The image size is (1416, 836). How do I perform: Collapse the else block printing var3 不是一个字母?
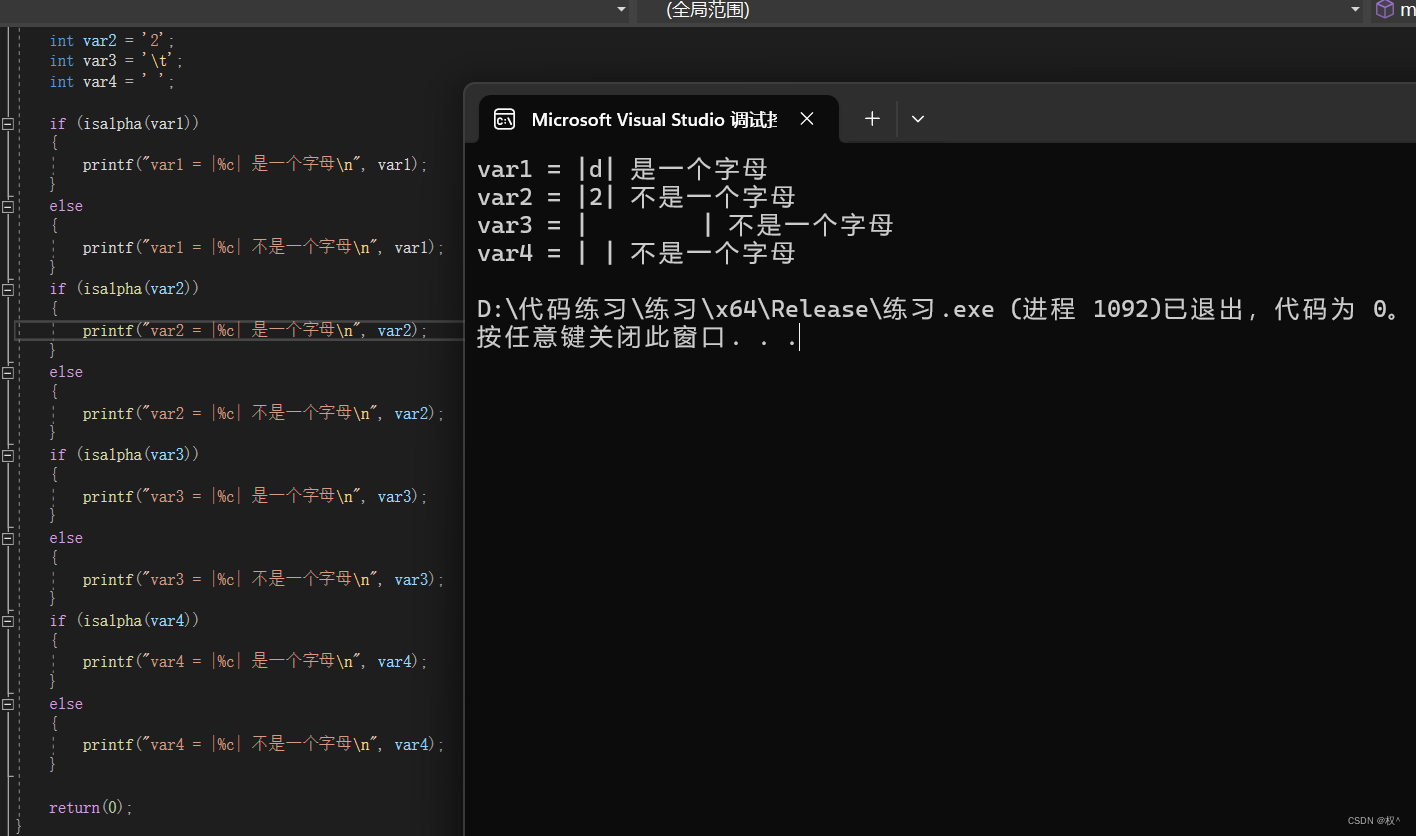tap(8, 539)
